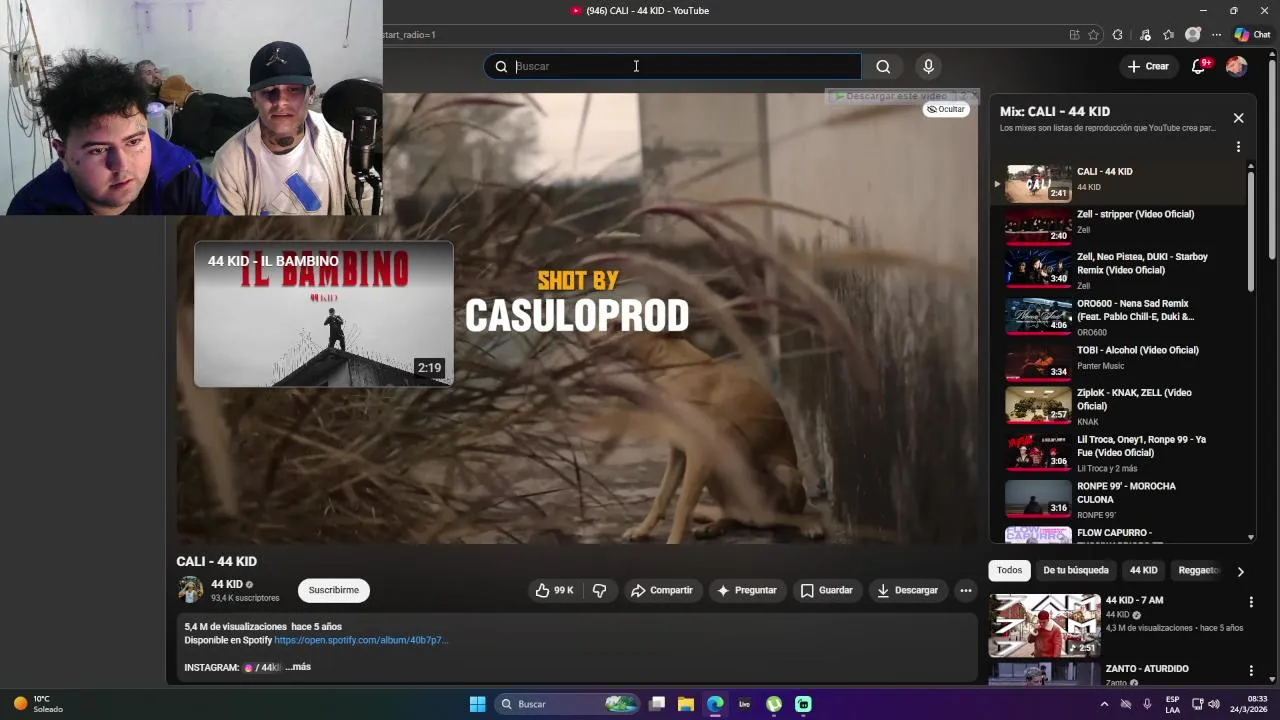Image resolution: width=1280 pixels, height=720 pixels.
Task: Click taskbar microphone tray icon
Action: point(1147,704)
